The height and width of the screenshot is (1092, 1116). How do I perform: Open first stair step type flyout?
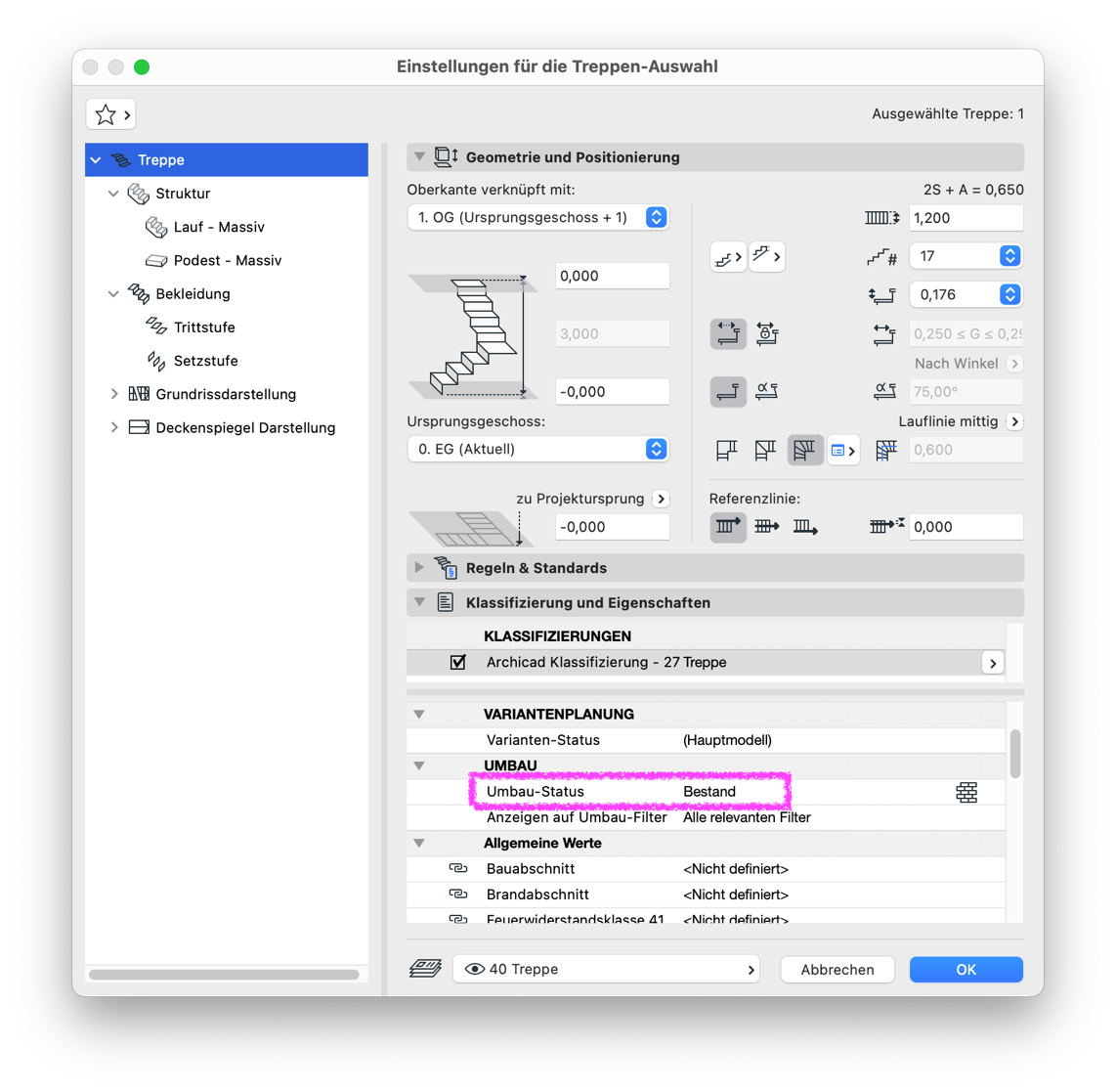coord(728,257)
